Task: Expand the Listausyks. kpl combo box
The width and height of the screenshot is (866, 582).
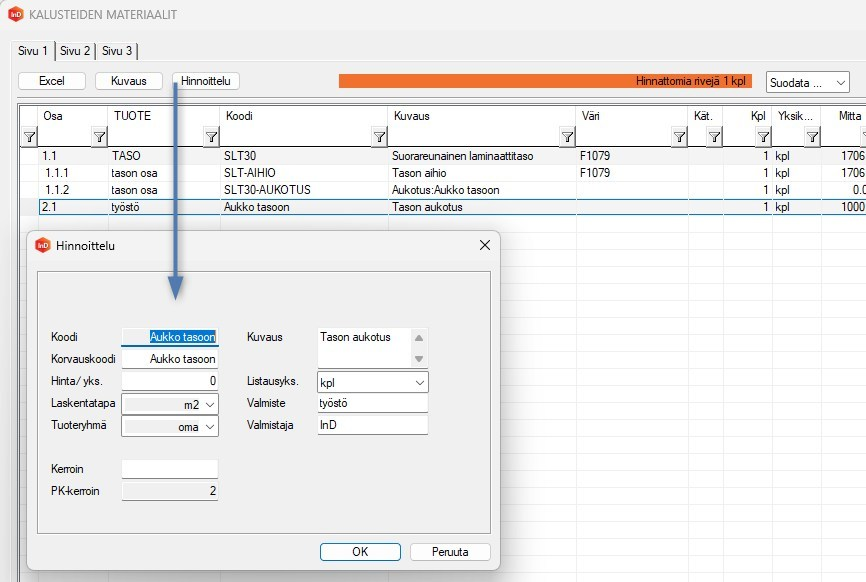Action: [419, 382]
